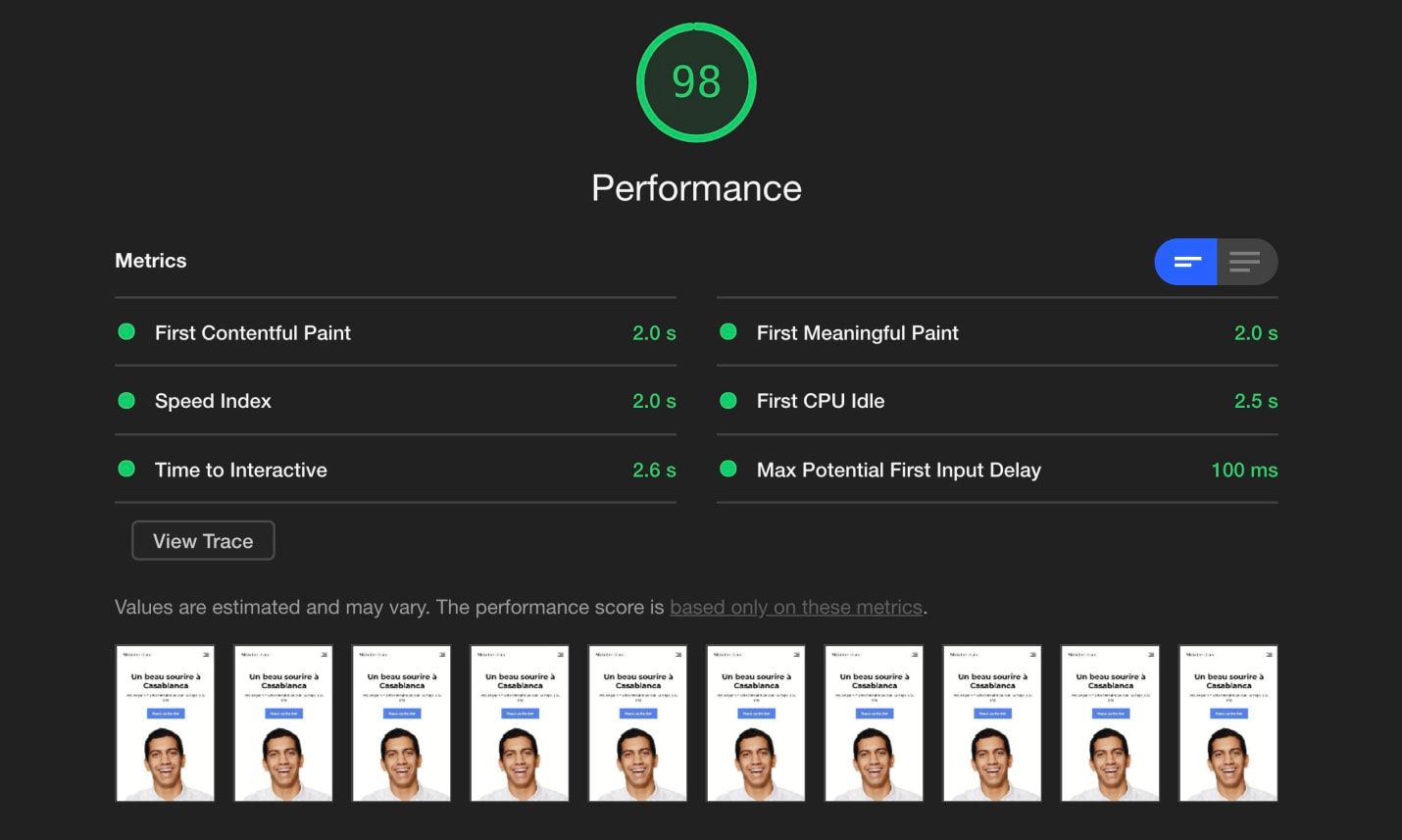Open the View Trace button
The width and height of the screenshot is (1402, 840).
203,541
